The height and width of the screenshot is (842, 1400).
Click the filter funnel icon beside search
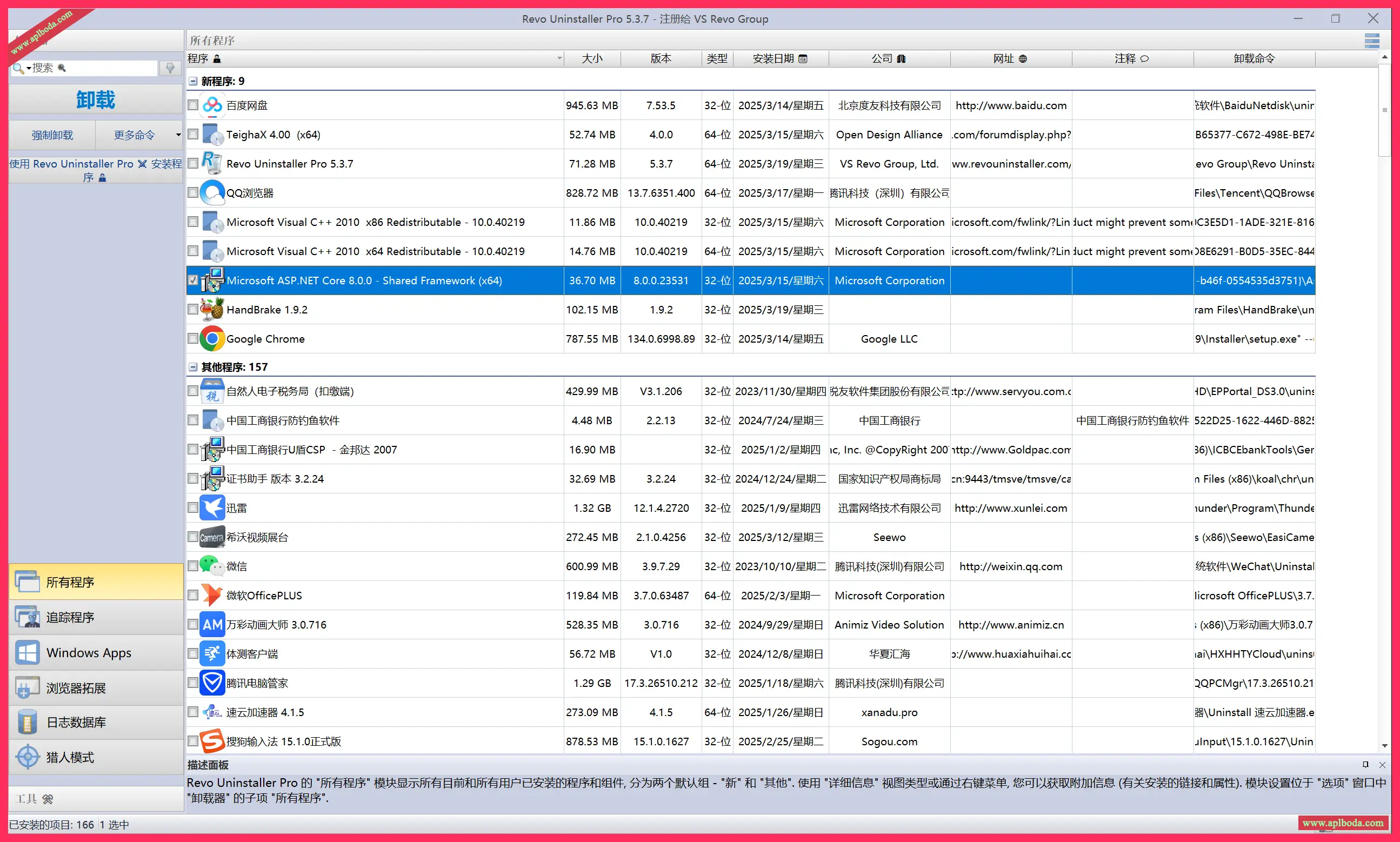170,68
